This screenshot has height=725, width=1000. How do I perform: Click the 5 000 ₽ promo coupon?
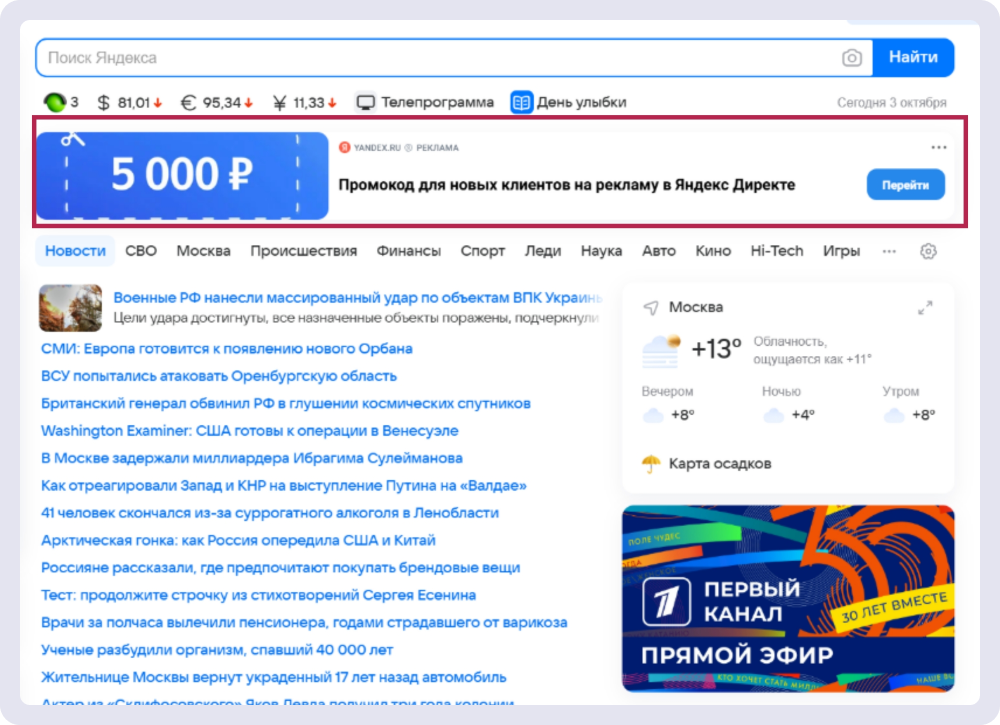(x=182, y=172)
